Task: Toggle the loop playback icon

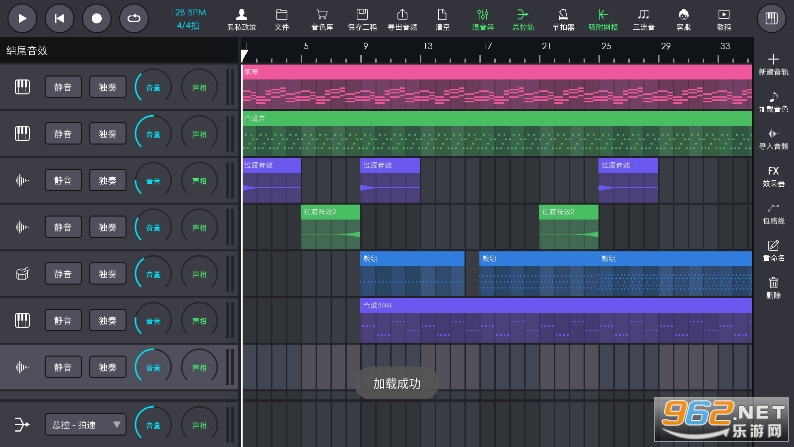Action: 134,17
